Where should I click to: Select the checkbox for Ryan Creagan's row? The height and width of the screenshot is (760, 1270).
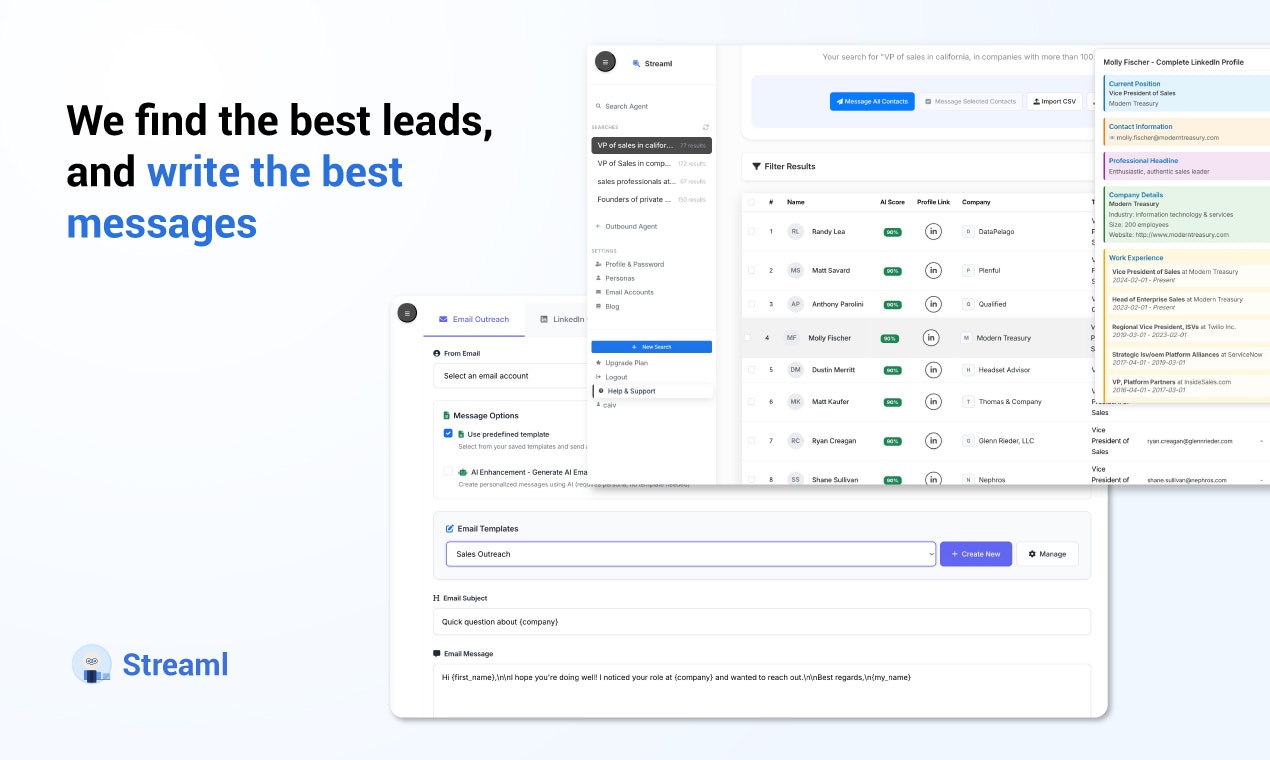tap(751, 440)
